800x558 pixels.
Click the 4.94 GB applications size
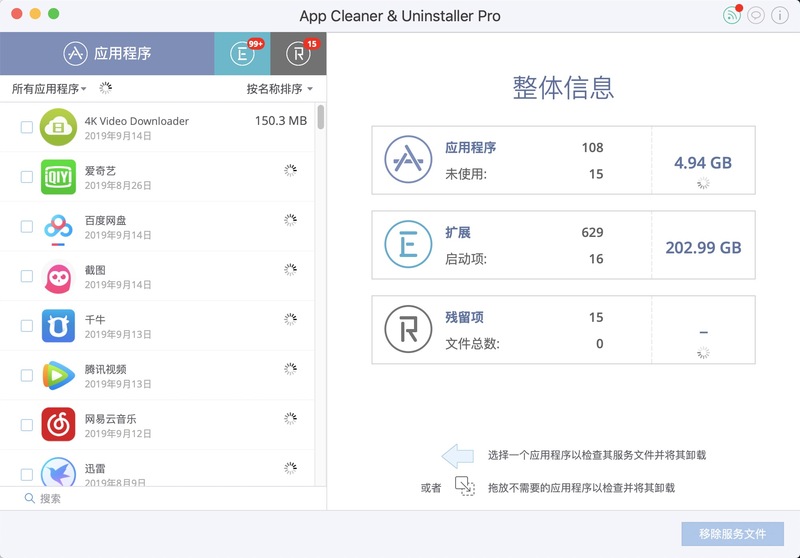tap(703, 163)
